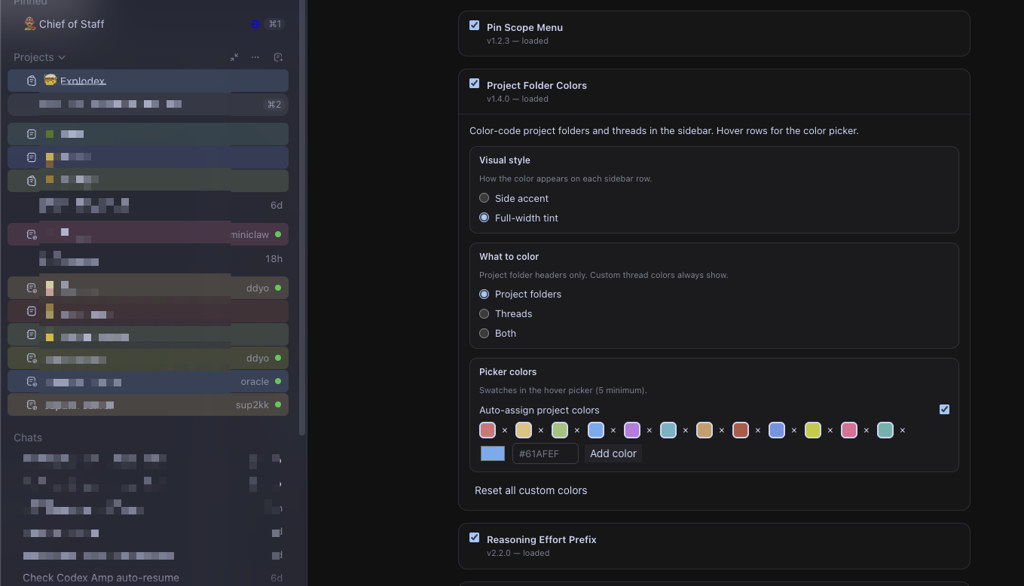Click the Chats section header
The height and width of the screenshot is (586, 1024).
point(27,438)
